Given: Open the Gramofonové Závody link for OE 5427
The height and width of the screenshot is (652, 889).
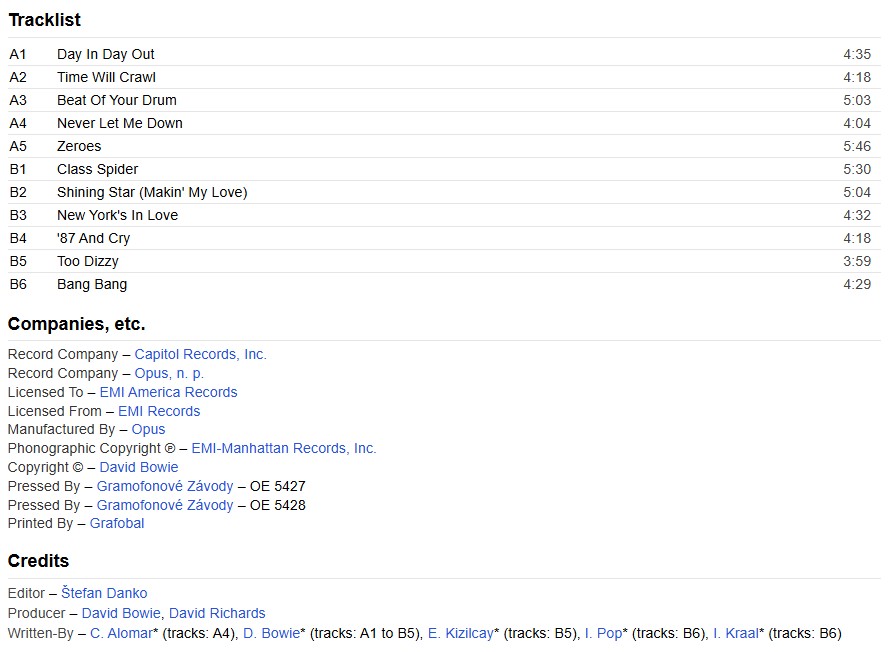Looking at the screenshot, I should coord(165,486).
